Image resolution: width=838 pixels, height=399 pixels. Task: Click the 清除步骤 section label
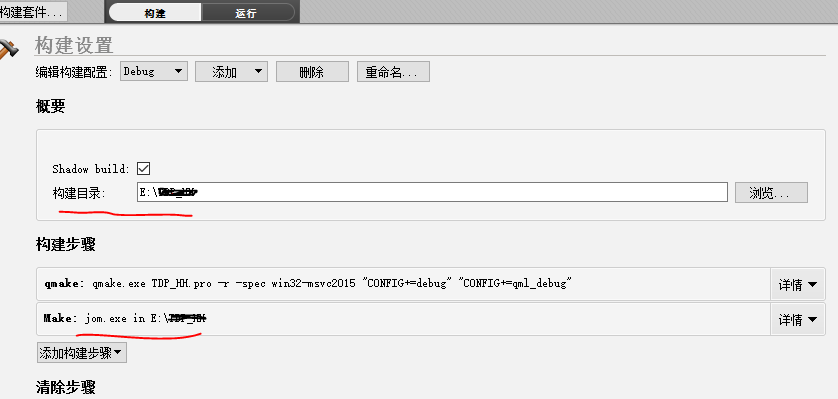pos(65,387)
